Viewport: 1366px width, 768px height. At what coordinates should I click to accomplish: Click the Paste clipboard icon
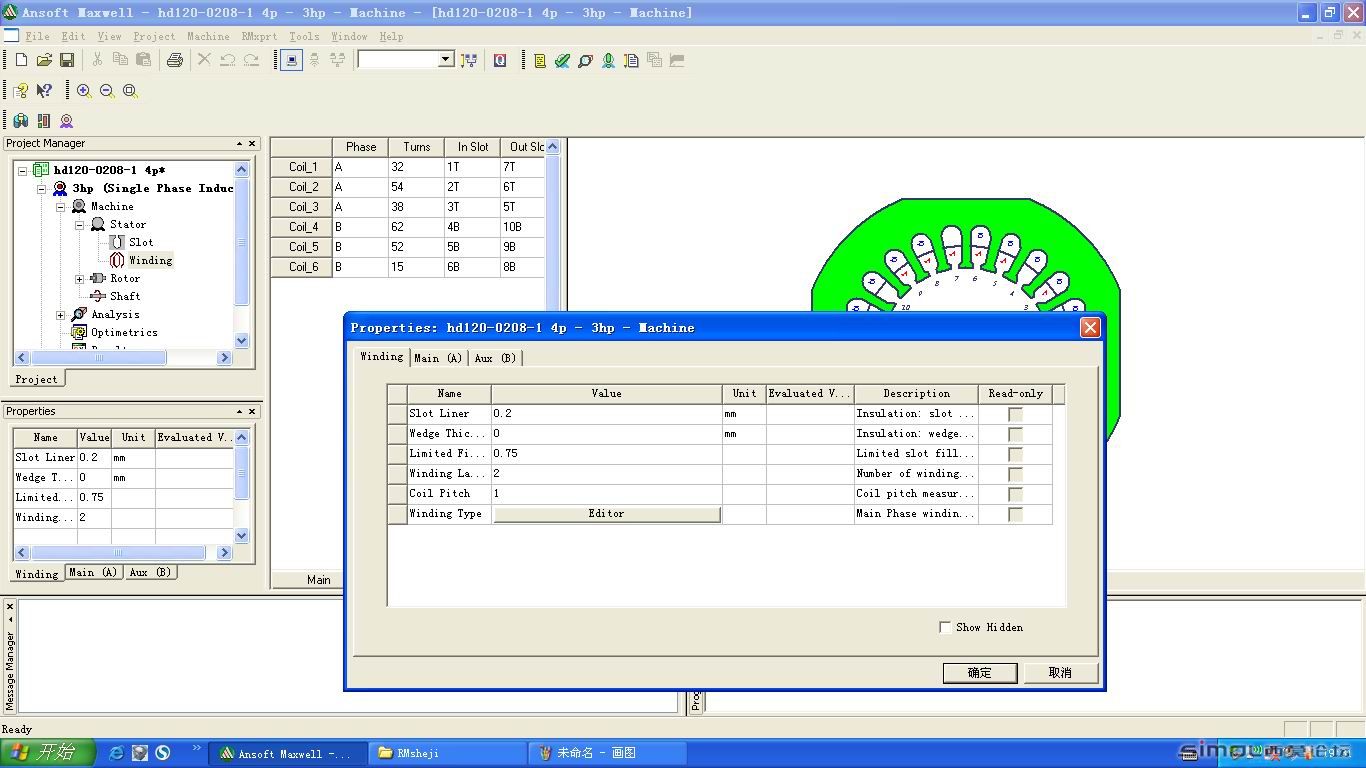pyautogui.click(x=143, y=60)
